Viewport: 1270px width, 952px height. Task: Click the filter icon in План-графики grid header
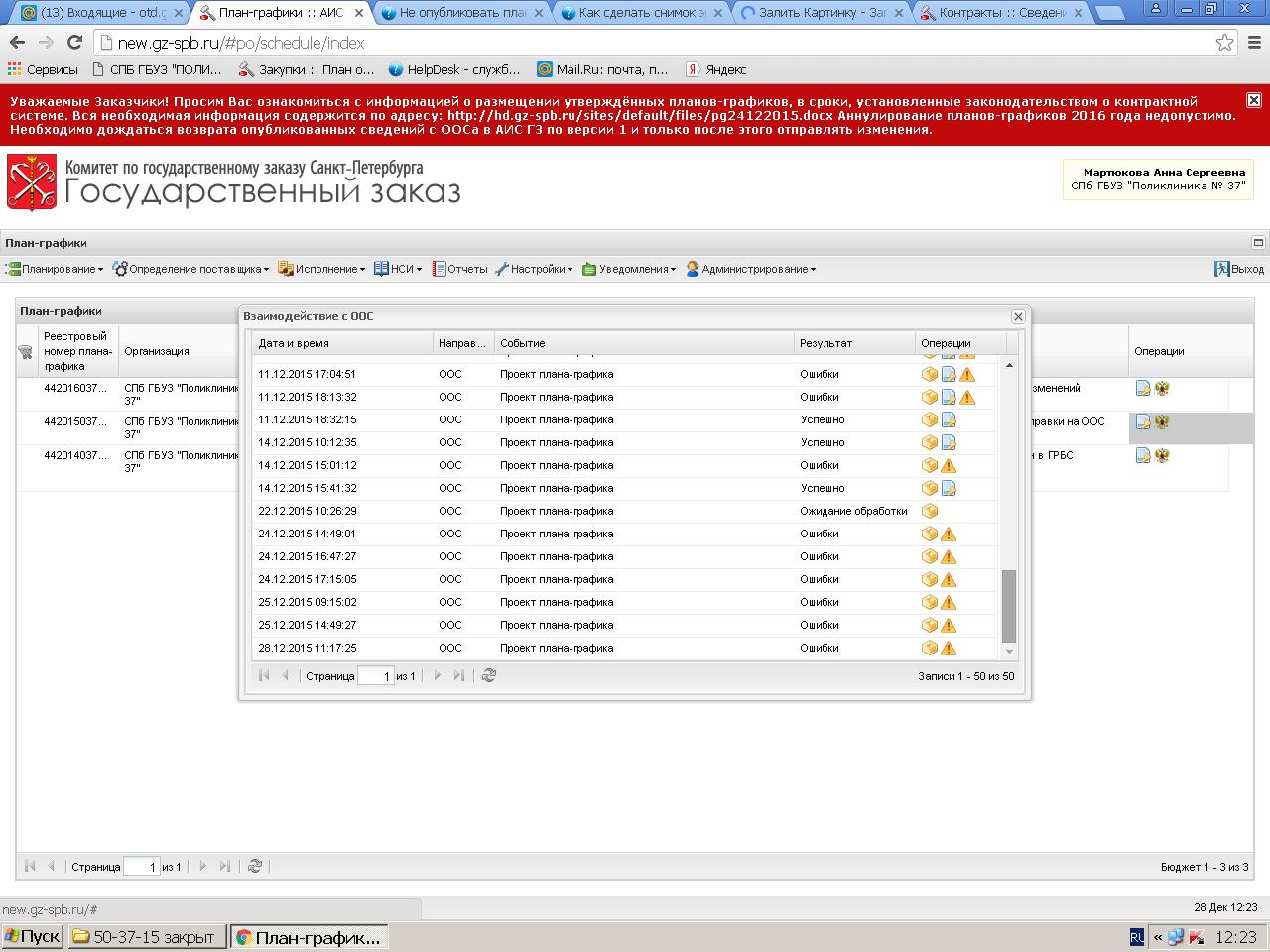click(x=26, y=352)
